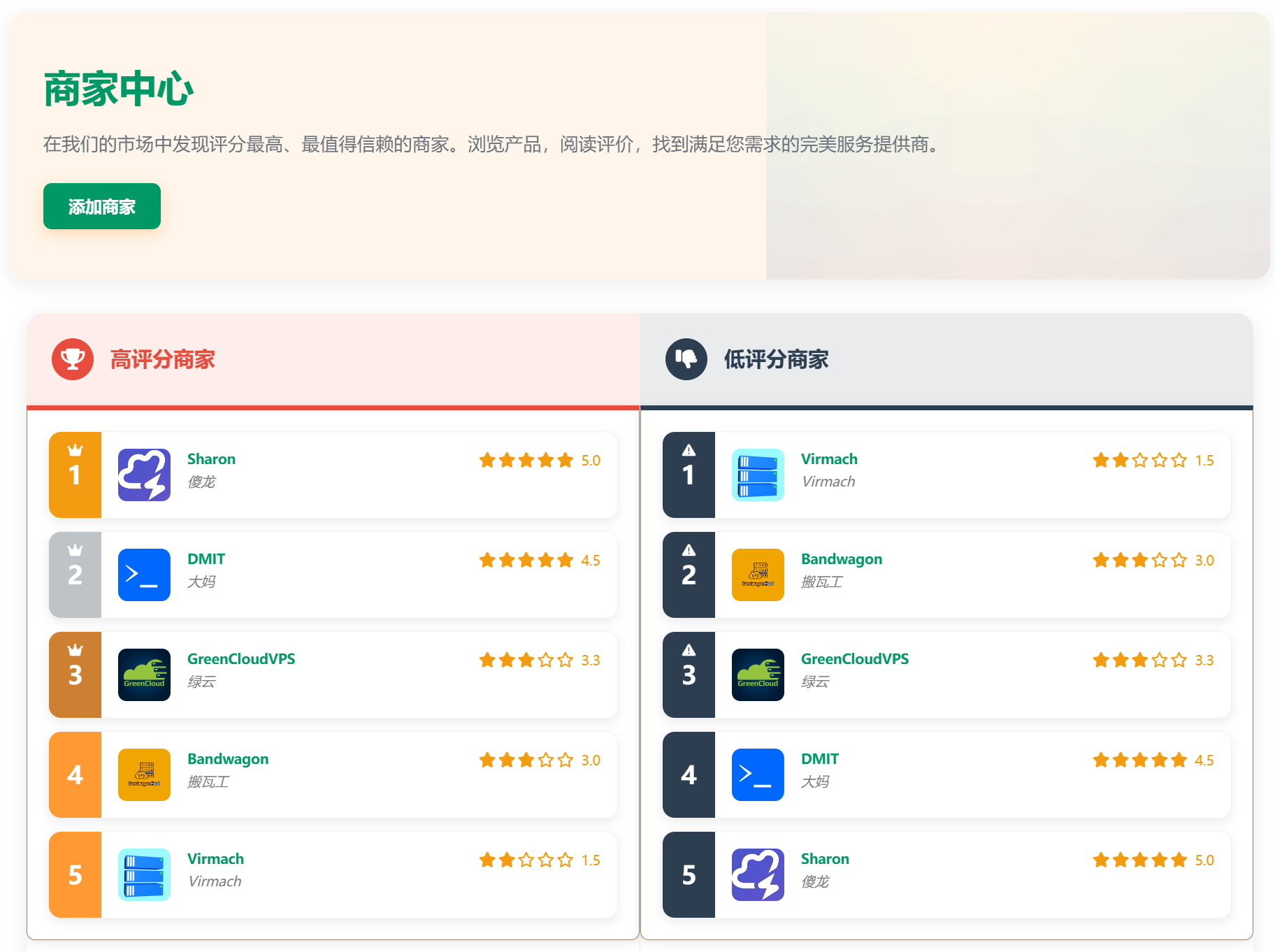The width and height of the screenshot is (1275, 952).
Task: Click GreenCloudVPS 3.3 stars in high-rated list
Action: (x=540, y=660)
